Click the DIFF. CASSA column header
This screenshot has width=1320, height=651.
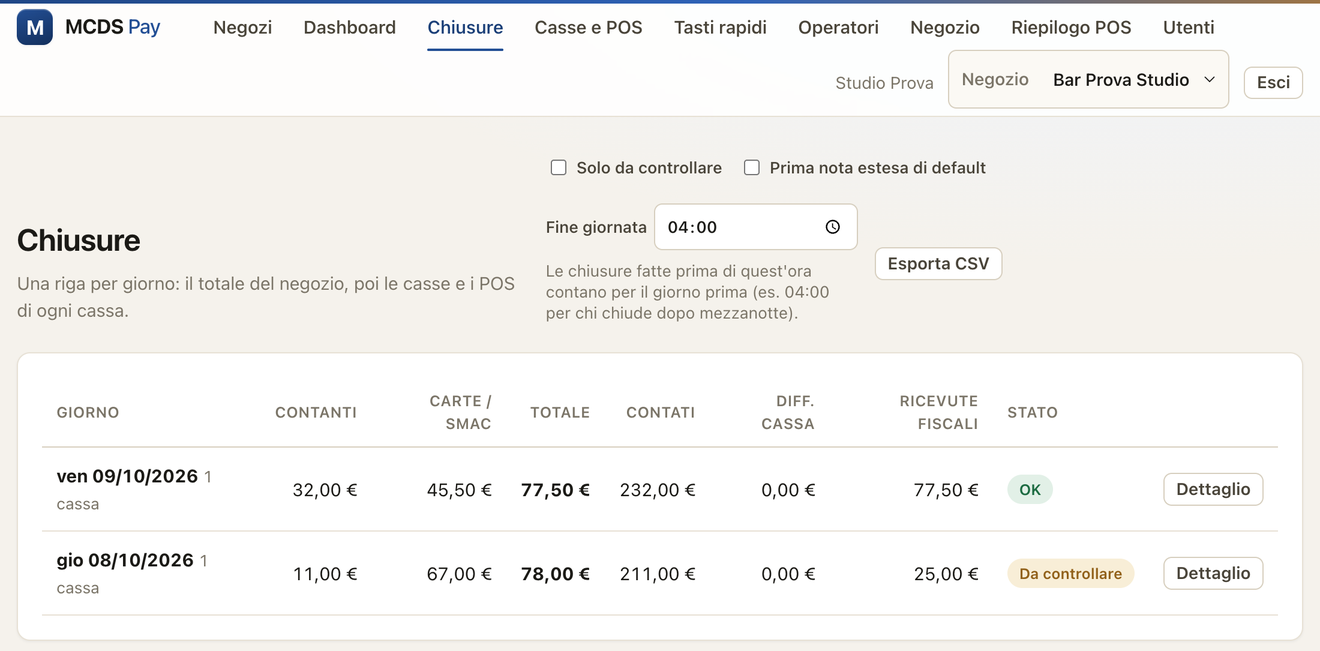pos(788,412)
